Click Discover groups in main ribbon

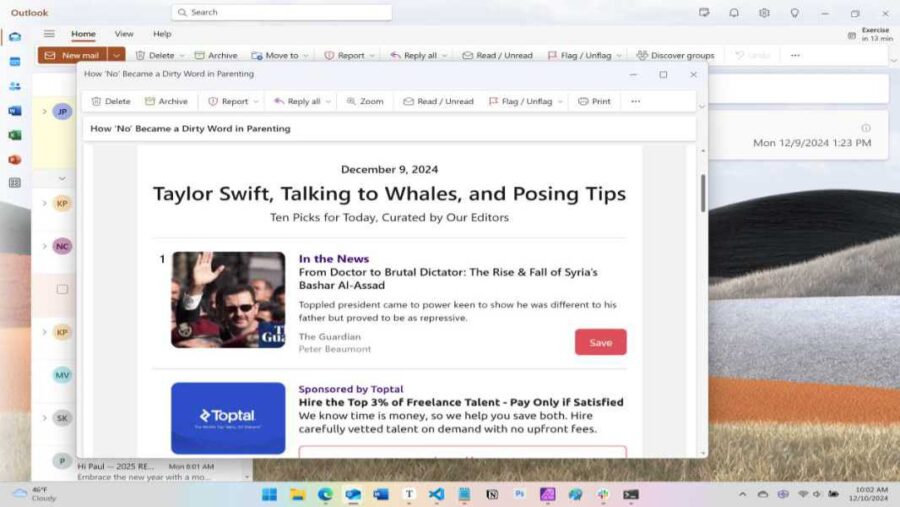pyautogui.click(x=675, y=55)
